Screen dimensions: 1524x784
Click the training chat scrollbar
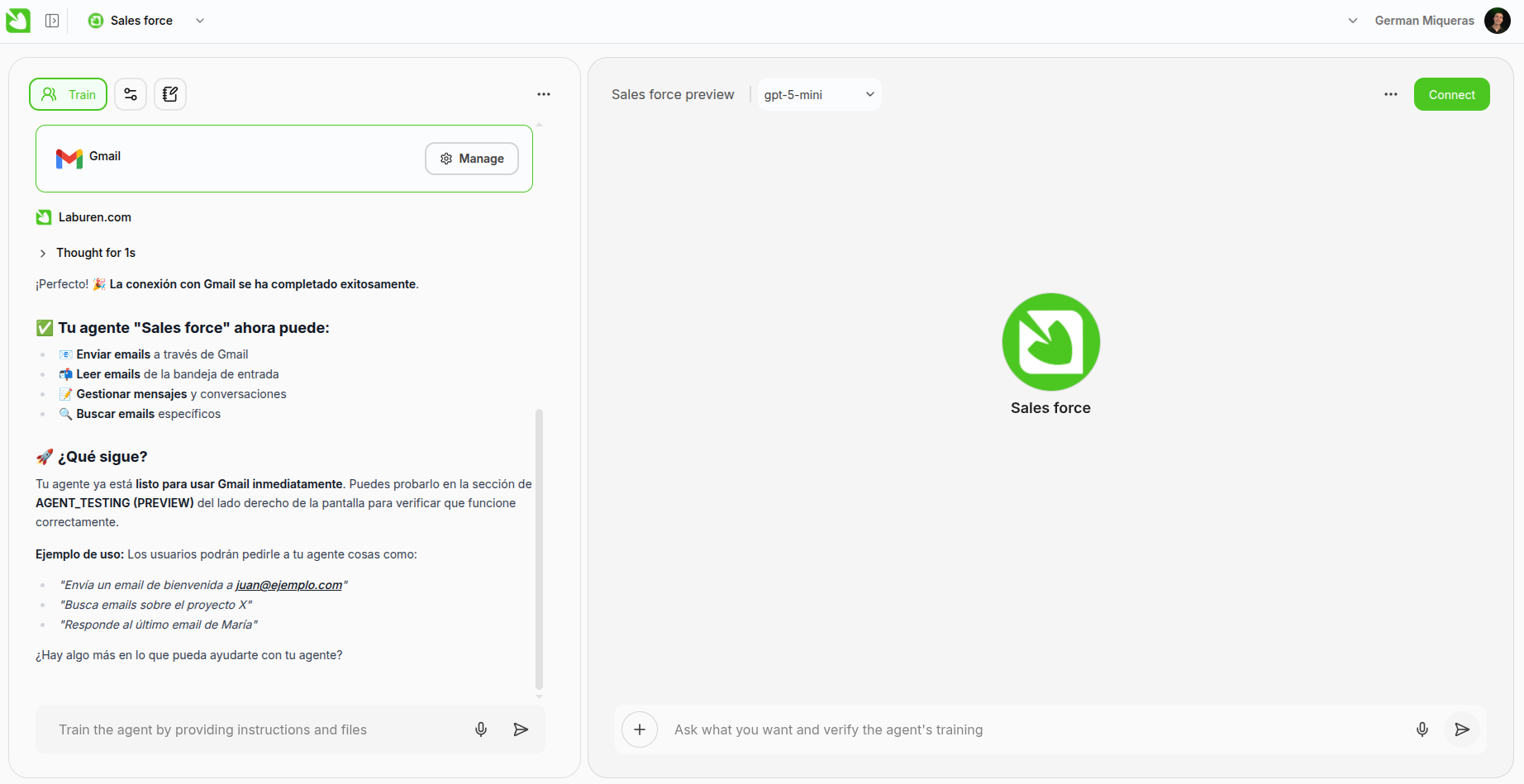coord(539,549)
